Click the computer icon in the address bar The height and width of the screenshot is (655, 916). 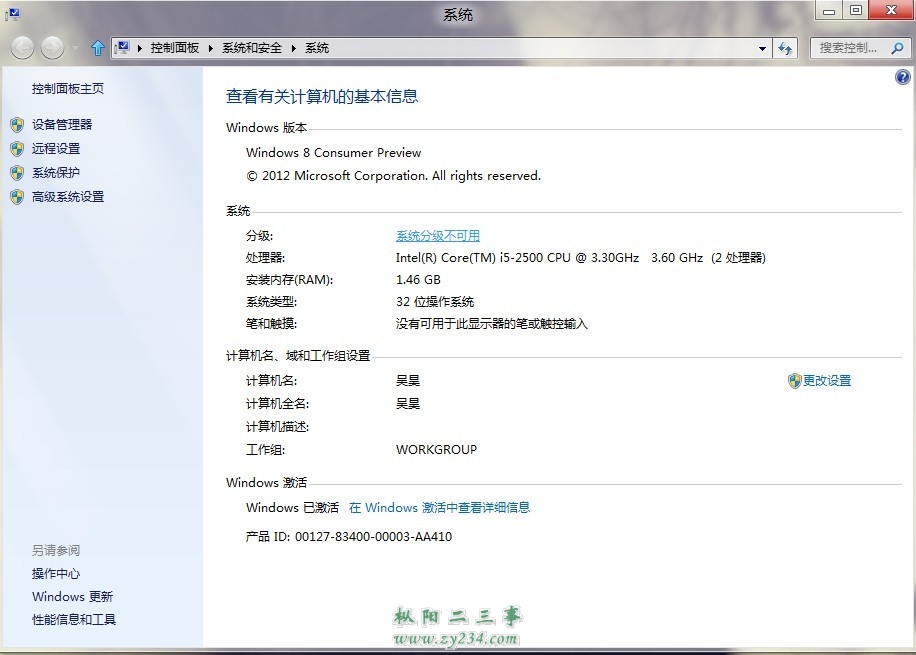[x=123, y=47]
